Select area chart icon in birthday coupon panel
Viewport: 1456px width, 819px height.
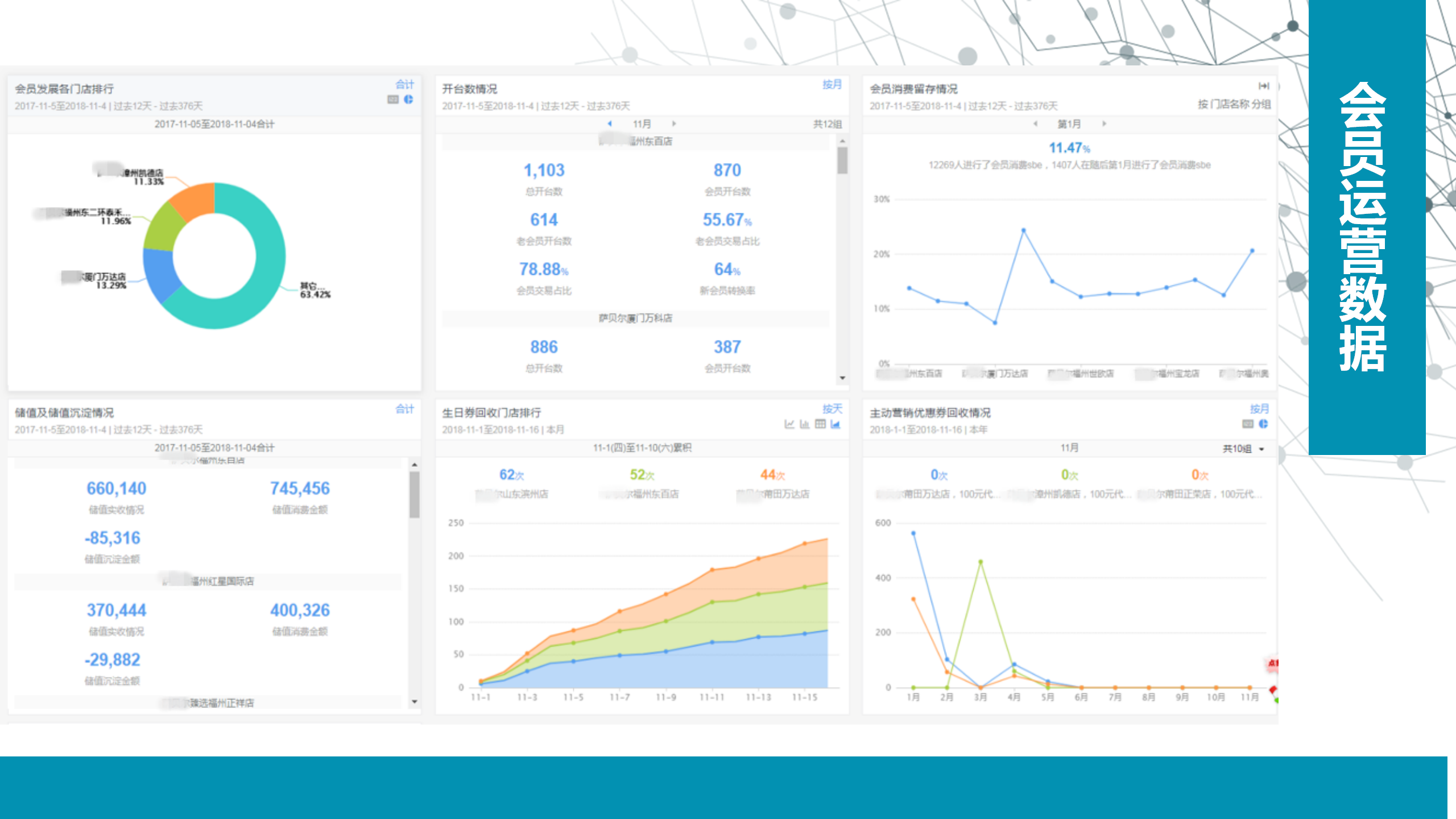tap(835, 424)
